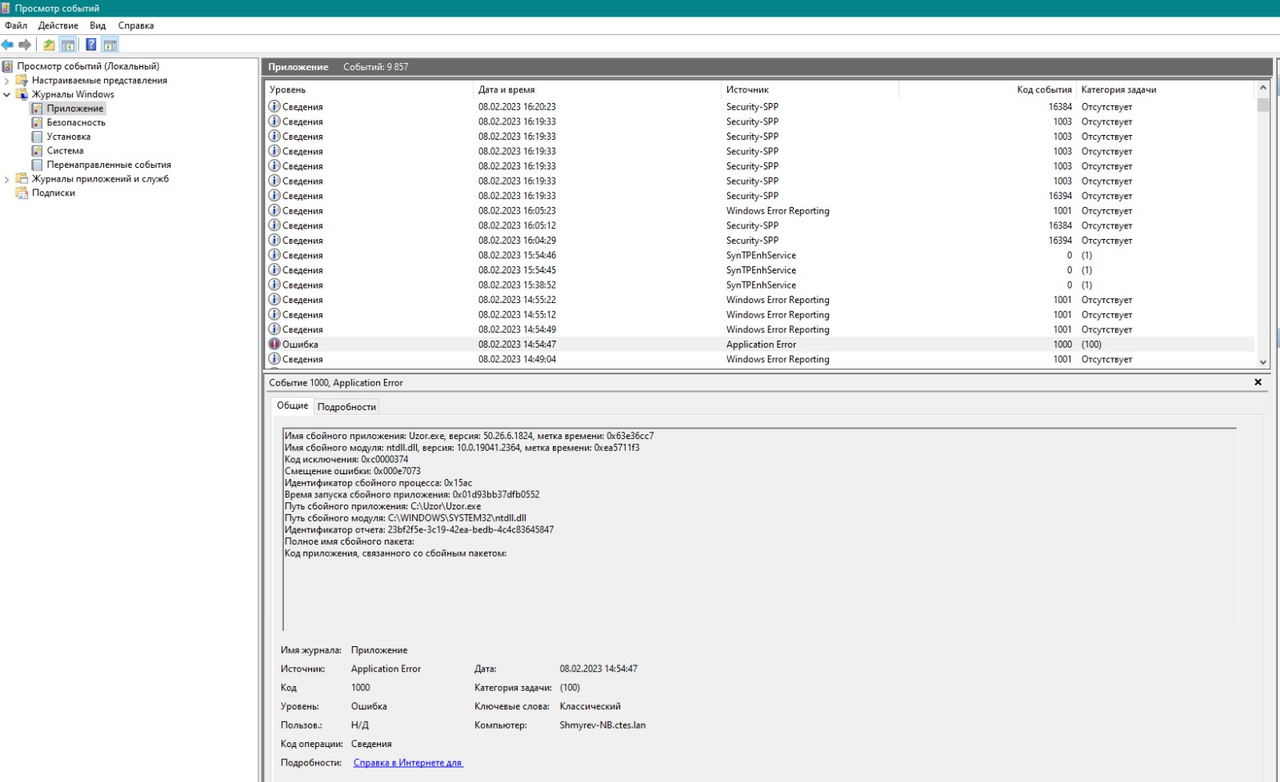Screen dimensions: 1280x782
Task: Toggle the console tree toolbar button
Action: 68,45
